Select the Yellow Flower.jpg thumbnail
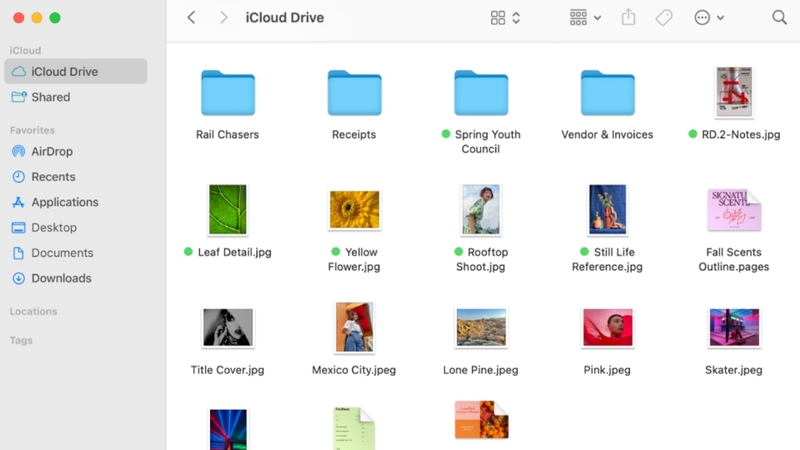The width and height of the screenshot is (800, 450). click(x=354, y=210)
